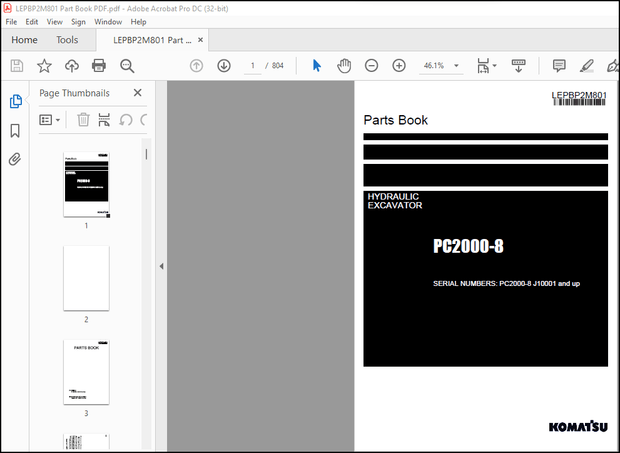
Task: Add a comment sticky note
Action: click(x=559, y=66)
